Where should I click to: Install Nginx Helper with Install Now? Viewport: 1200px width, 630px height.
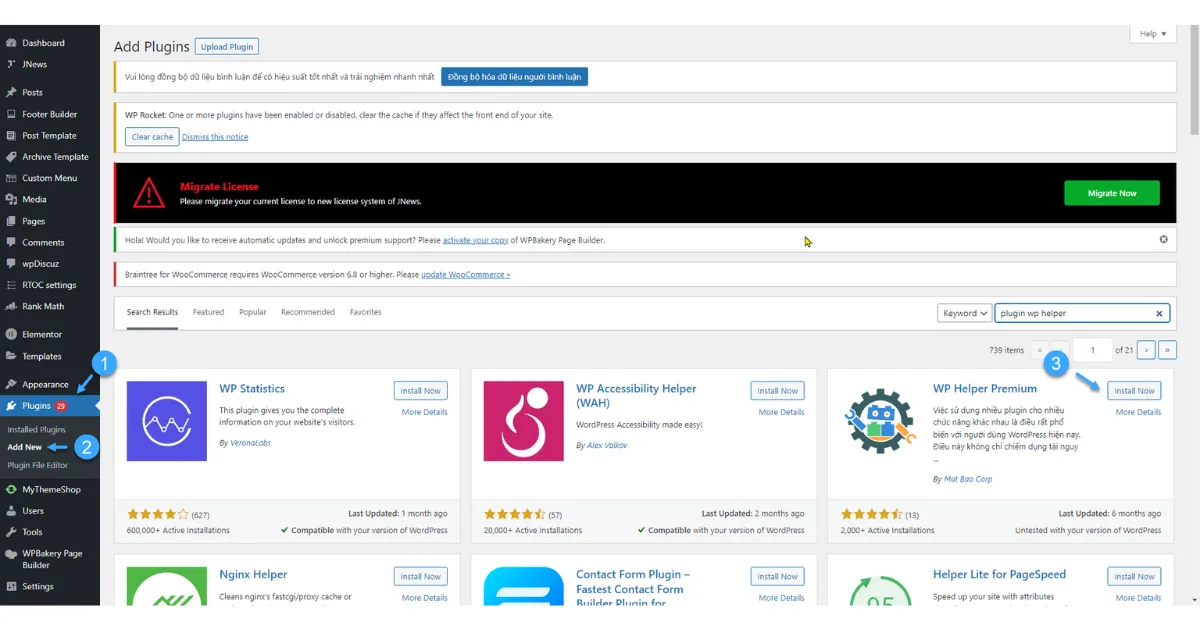(421, 577)
